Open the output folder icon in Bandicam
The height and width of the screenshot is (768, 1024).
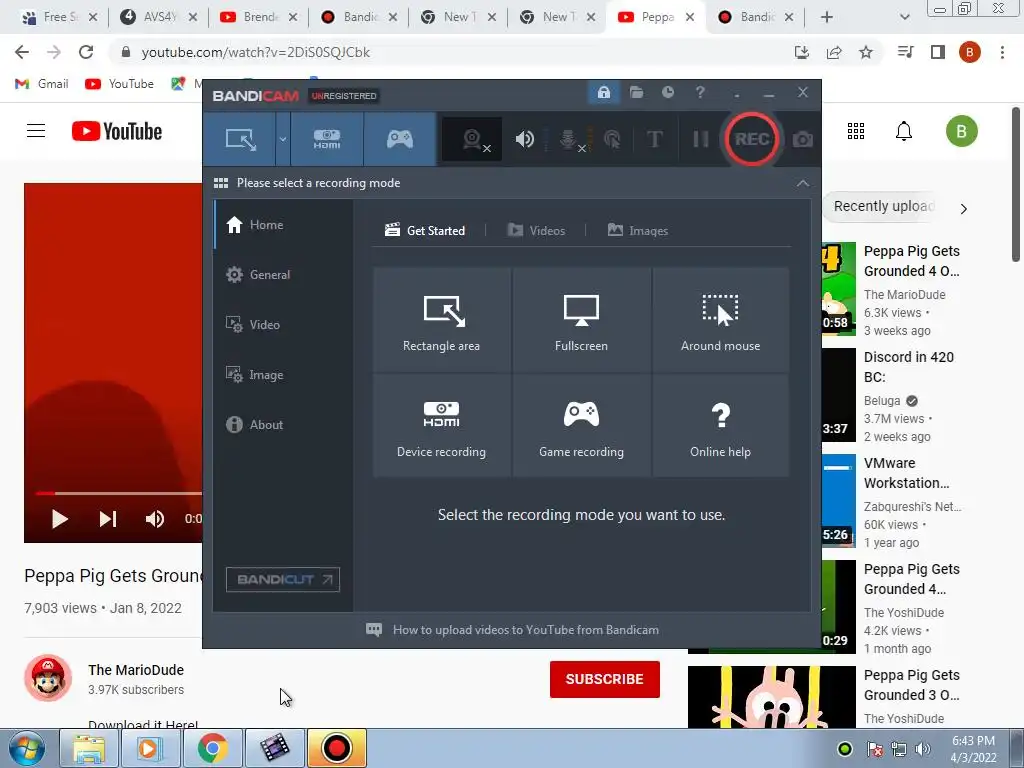point(636,92)
